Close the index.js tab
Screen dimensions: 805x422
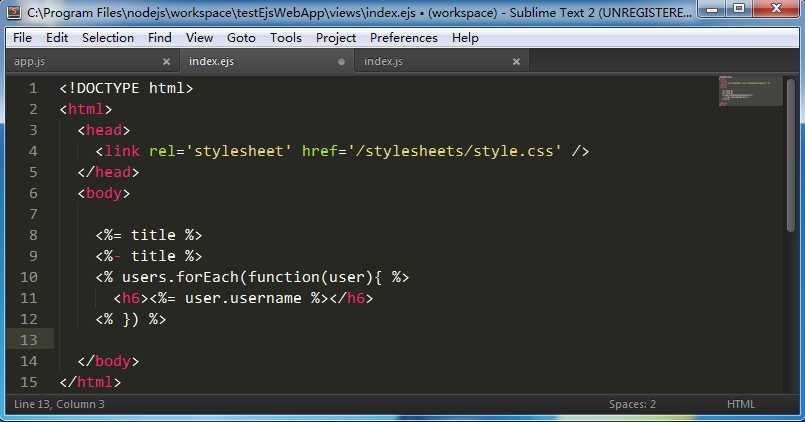516,62
